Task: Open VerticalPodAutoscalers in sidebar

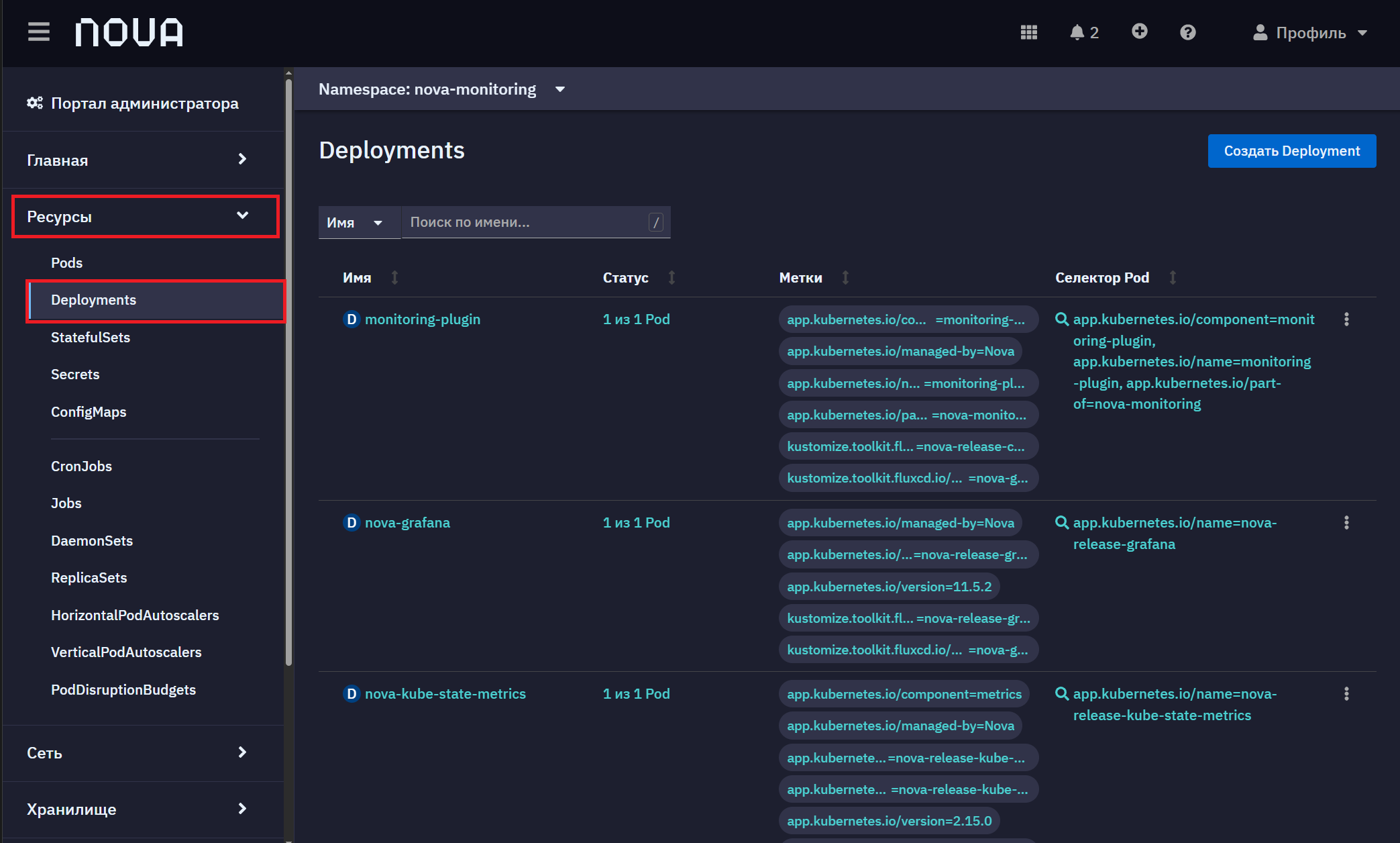Action: click(126, 652)
